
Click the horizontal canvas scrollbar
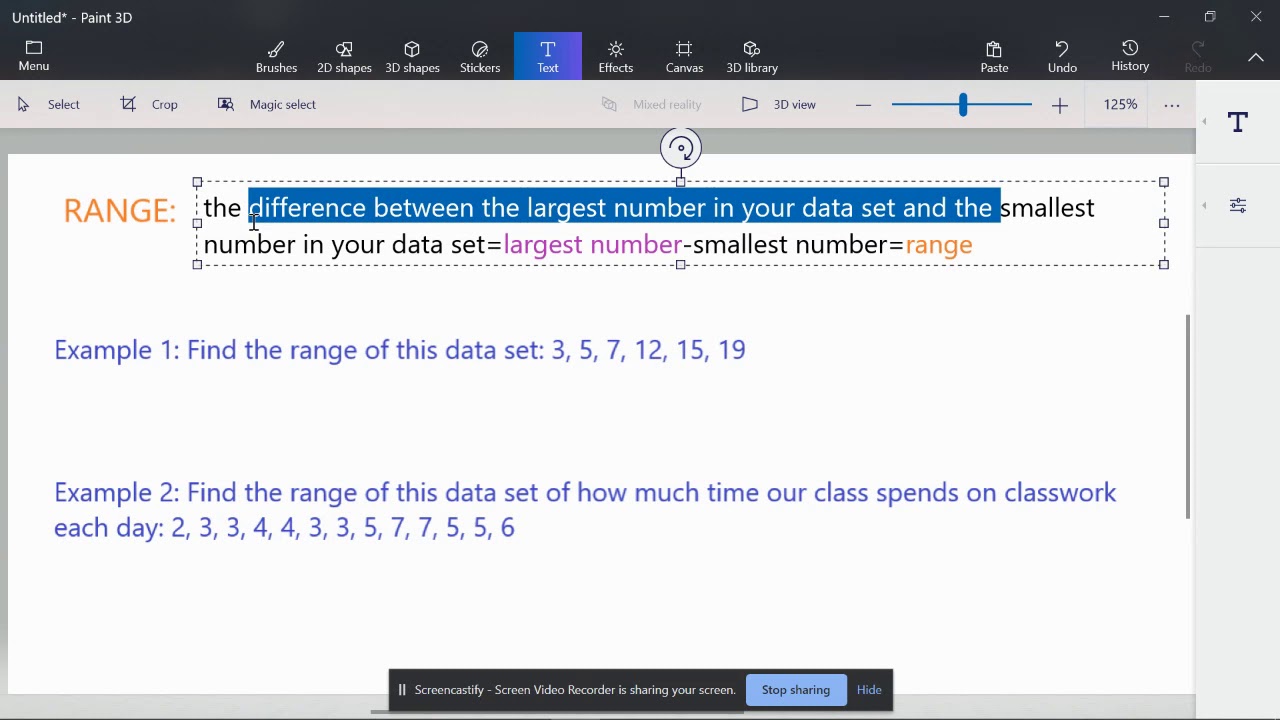556,712
